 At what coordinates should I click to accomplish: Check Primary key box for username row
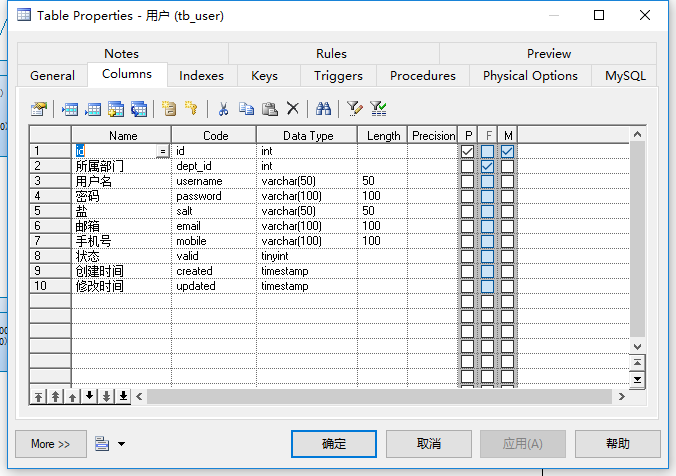pos(467,181)
